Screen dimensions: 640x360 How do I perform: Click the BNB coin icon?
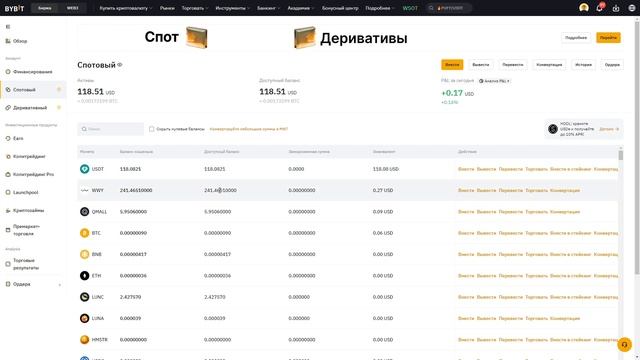[84, 254]
